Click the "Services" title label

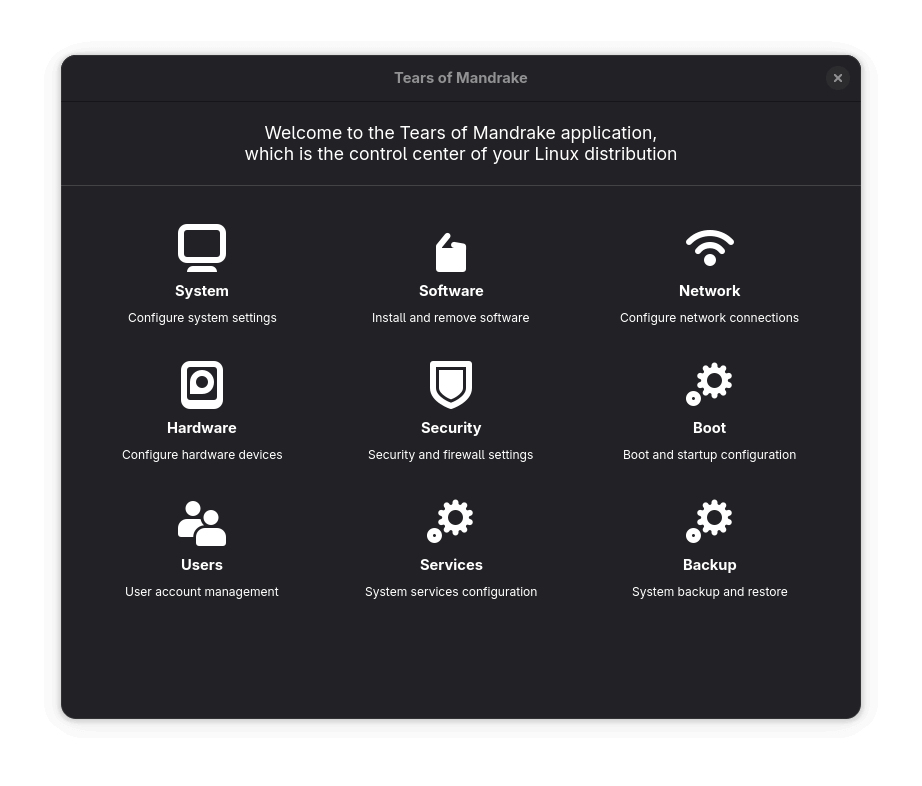(451, 565)
